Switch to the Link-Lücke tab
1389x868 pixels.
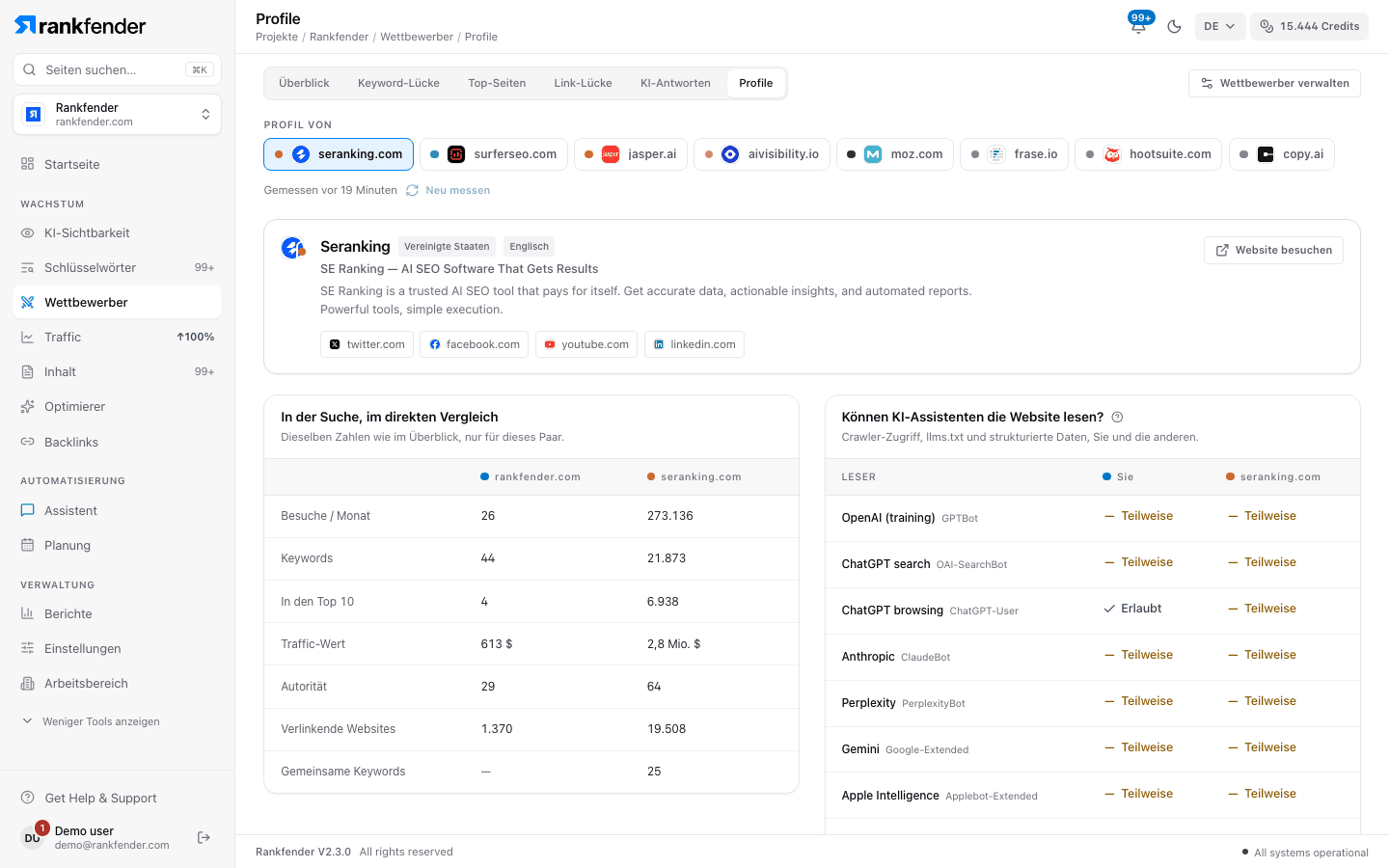(x=583, y=83)
